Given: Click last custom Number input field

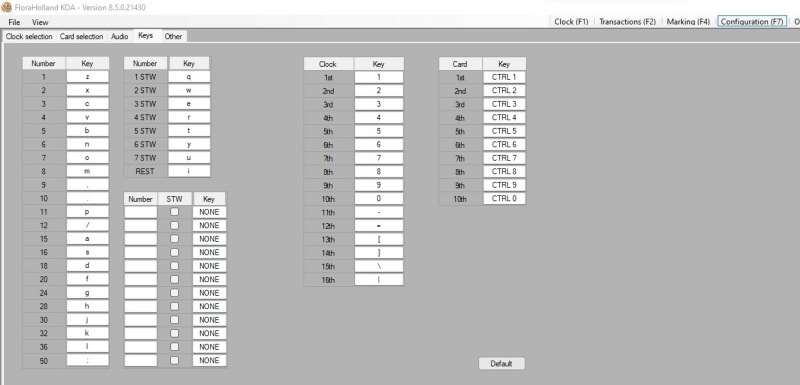Looking at the screenshot, I should coord(141,360).
